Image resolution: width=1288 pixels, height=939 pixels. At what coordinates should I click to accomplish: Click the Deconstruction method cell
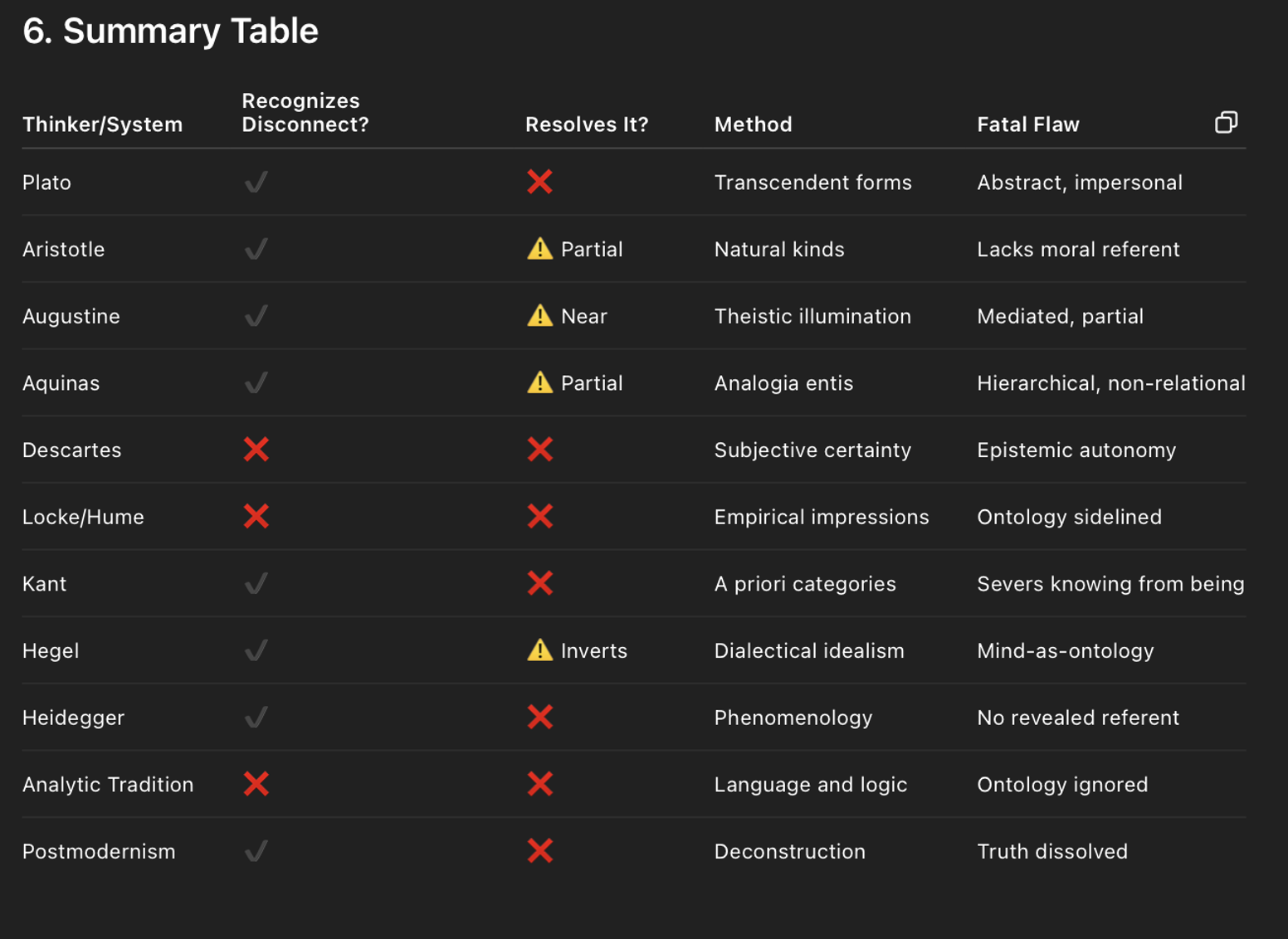789,851
